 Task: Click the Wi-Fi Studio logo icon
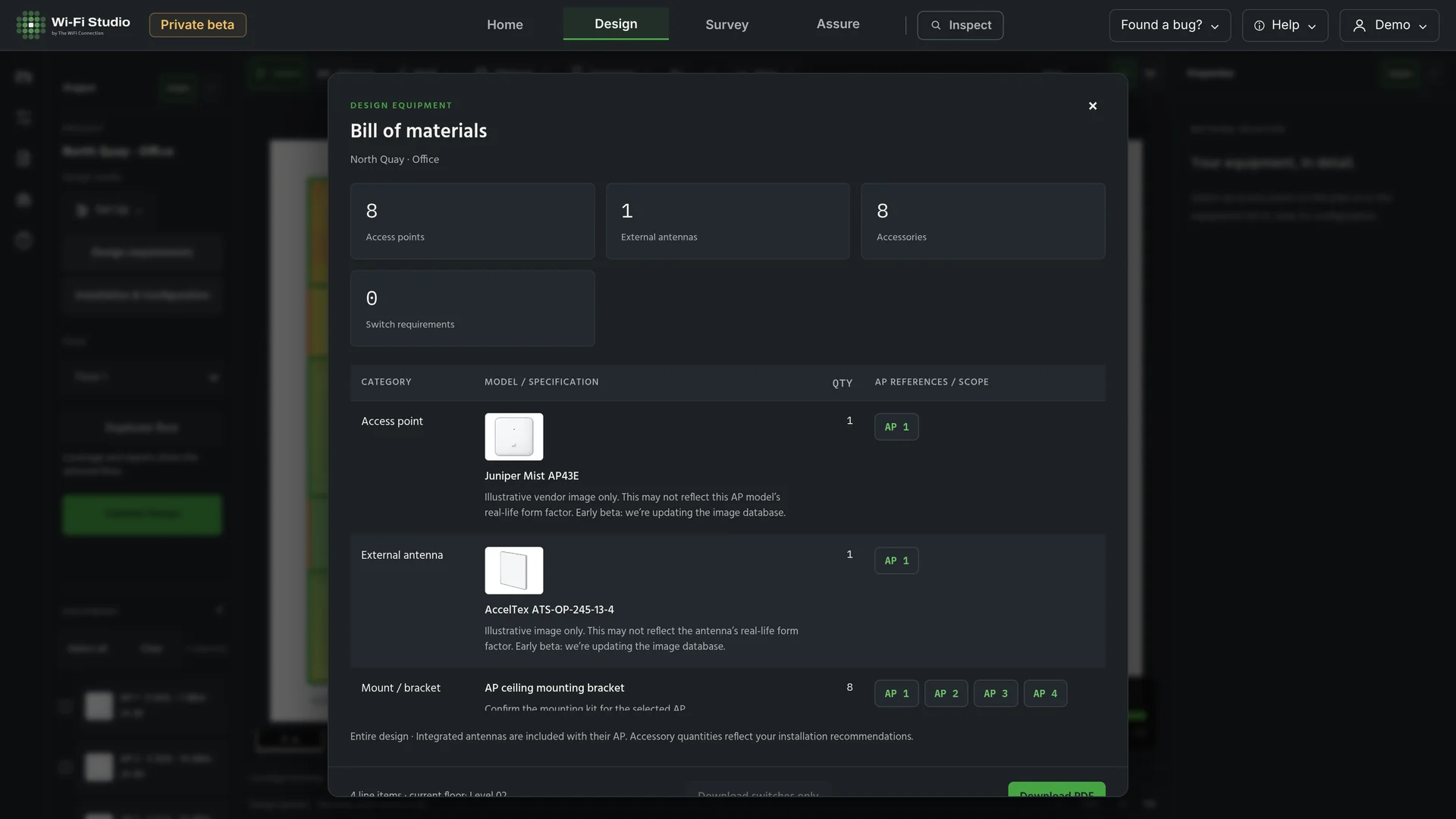click(31, 25)
